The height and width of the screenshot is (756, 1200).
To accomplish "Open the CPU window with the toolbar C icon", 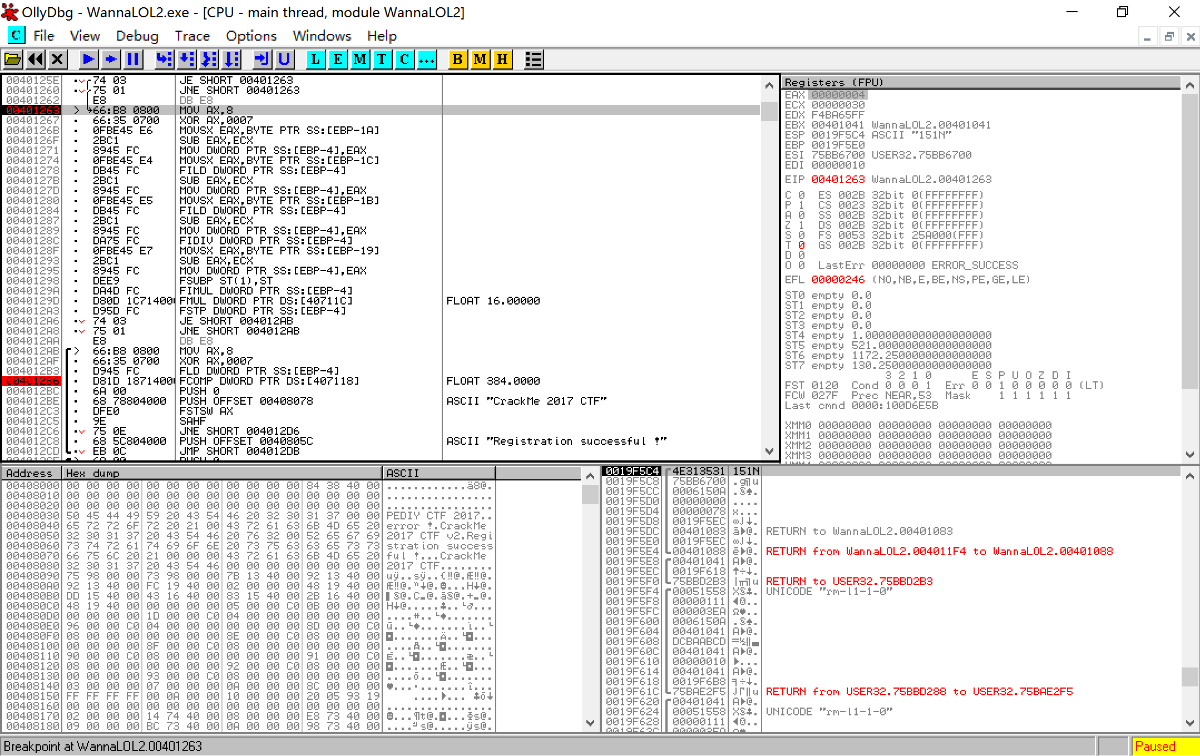I will point(404,60).
